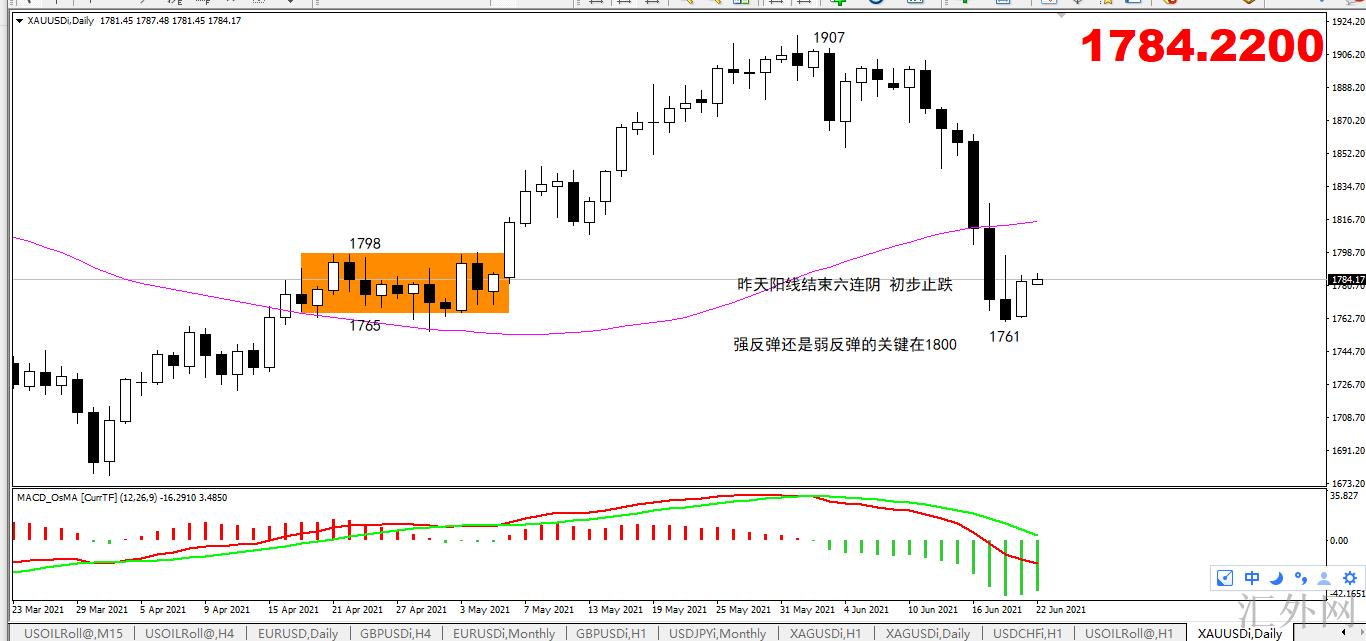Viewport: 1366px width, 641px height.
Task: Click the 1761 low label
Action: pyautogui.click(x=1004, y=336)
